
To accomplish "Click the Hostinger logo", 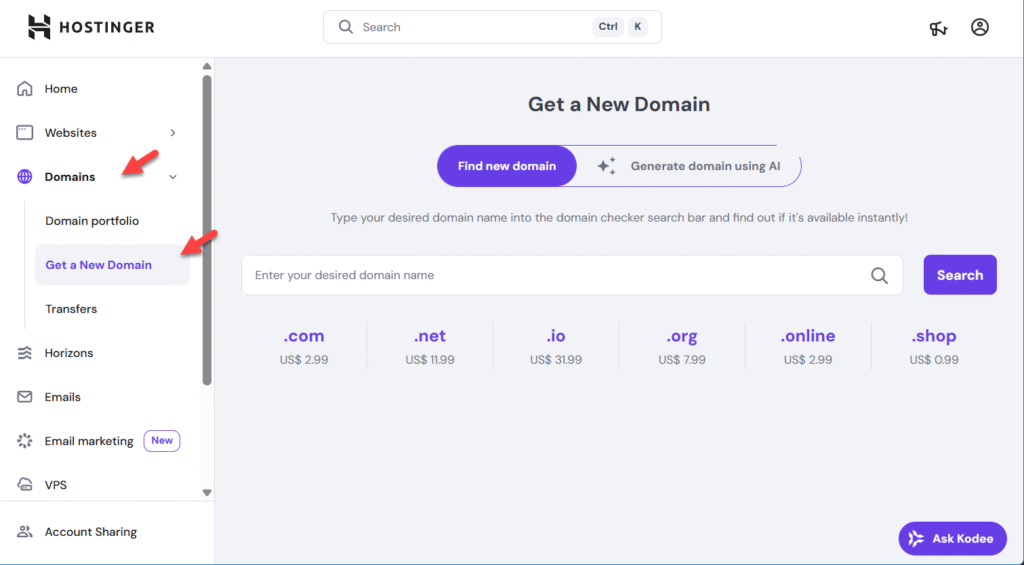I will pyautogui.click(x=91, y=27).
